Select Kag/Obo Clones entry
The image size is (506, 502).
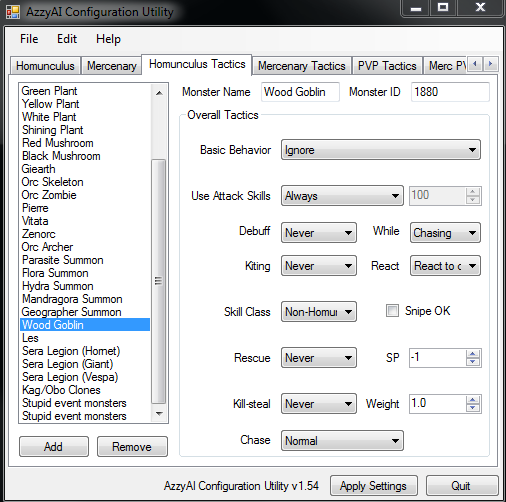tap(85, 390)
